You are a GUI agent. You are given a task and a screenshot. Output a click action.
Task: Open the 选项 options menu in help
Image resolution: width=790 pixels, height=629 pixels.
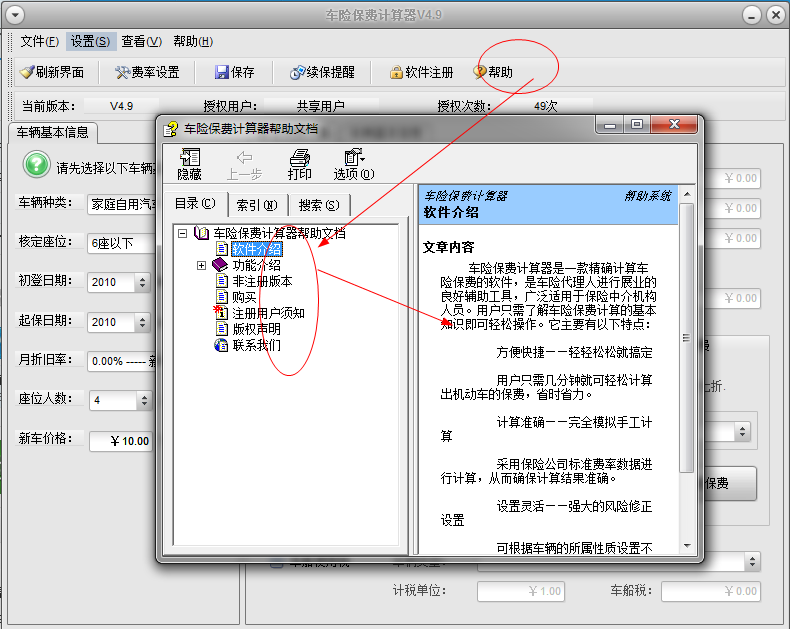(x=353, y=164)
